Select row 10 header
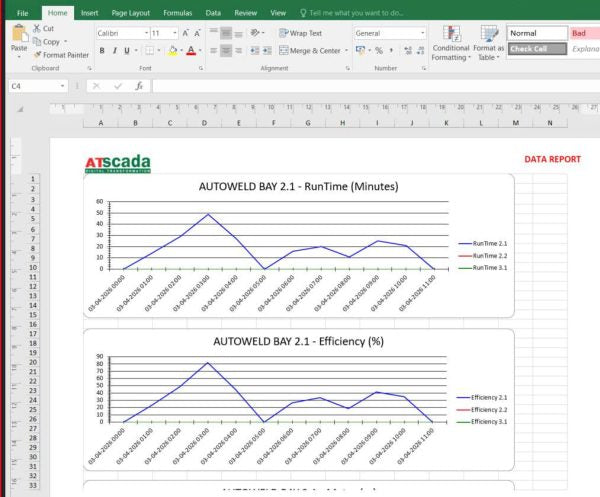The height and width of the screenshot is (497, 600). (33, 267)
